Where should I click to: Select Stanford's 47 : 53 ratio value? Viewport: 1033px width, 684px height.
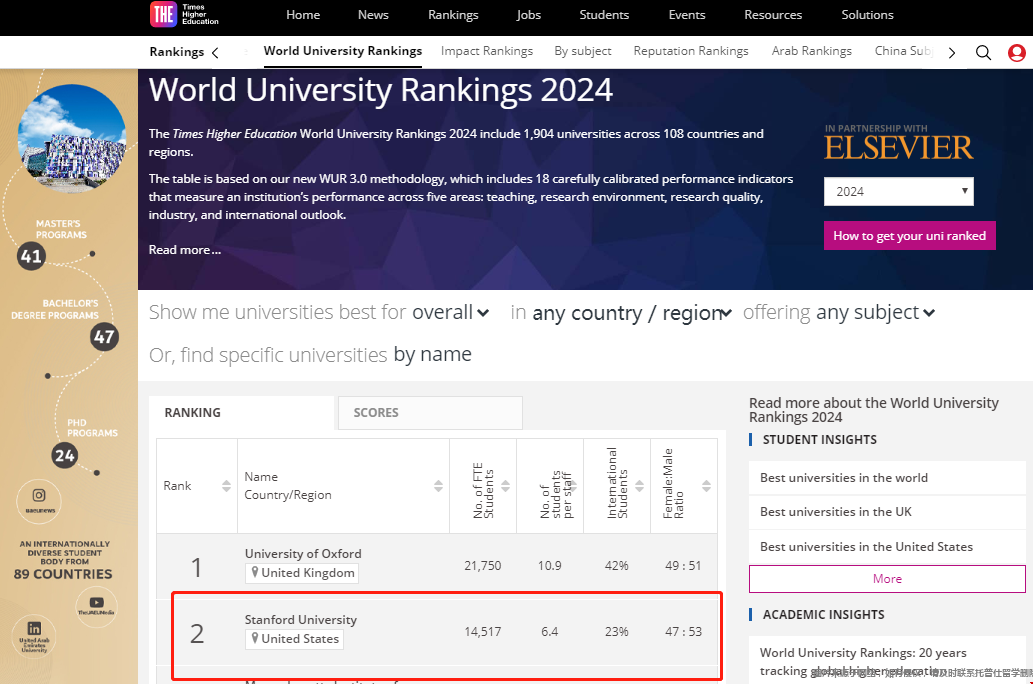[683, 631]
